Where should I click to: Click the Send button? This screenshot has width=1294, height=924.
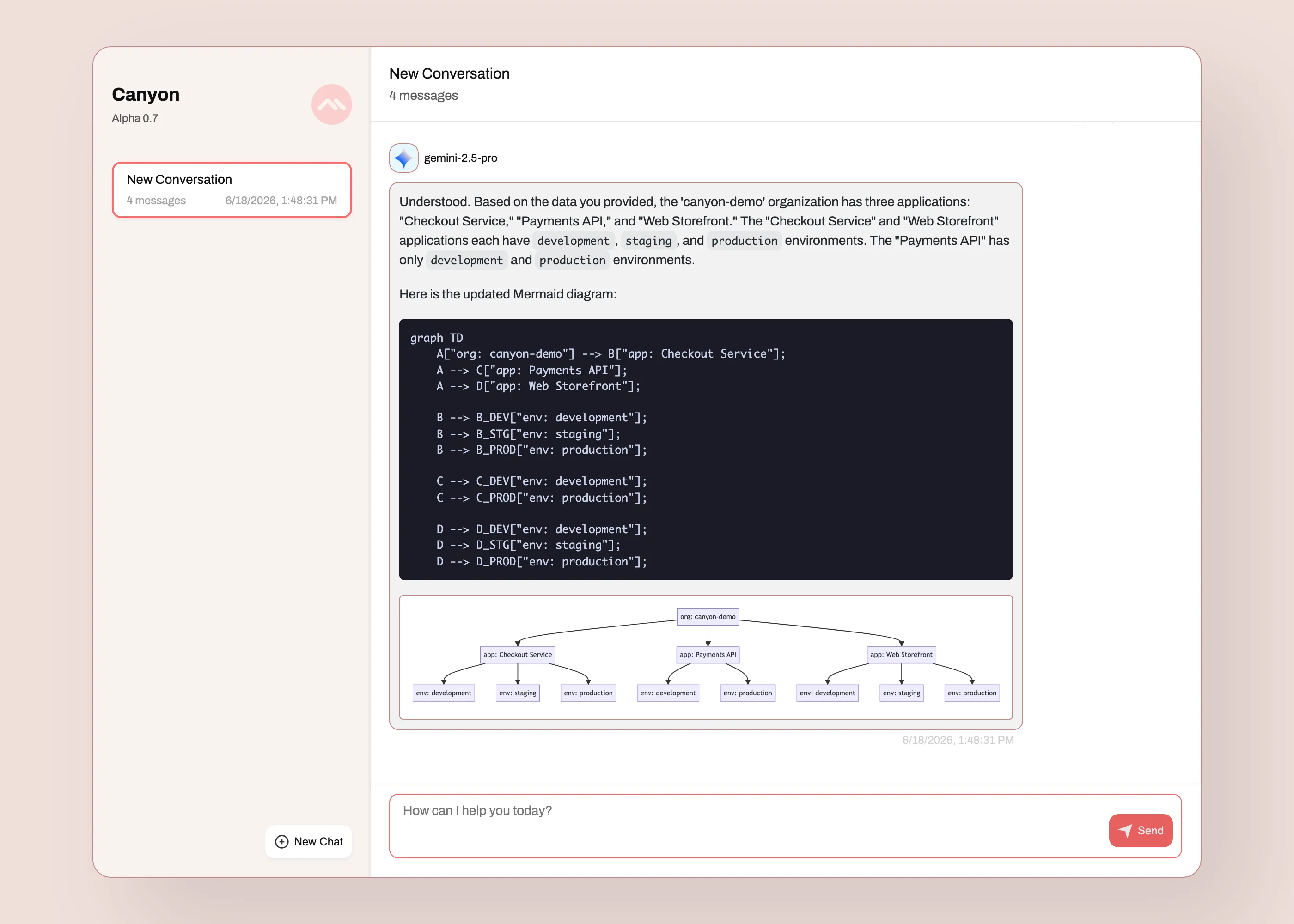(1141, 831)
